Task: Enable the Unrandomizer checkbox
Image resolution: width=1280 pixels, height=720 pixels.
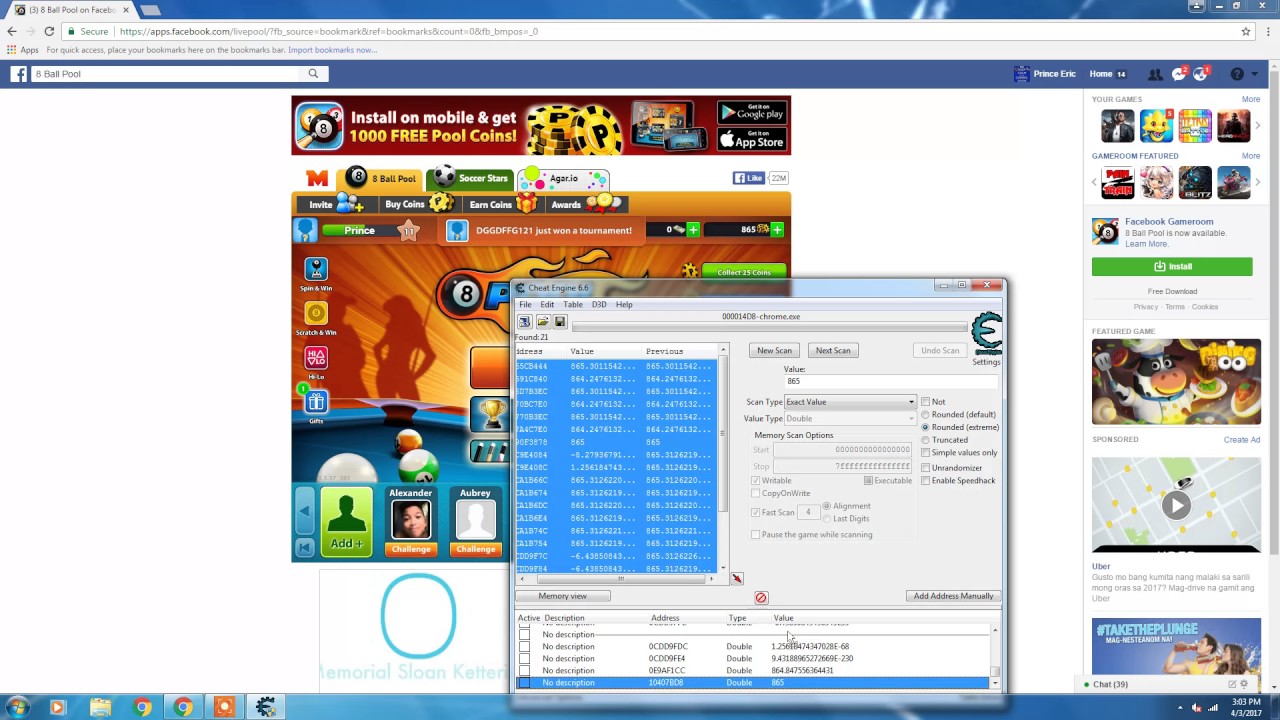Action: (925, 468)
